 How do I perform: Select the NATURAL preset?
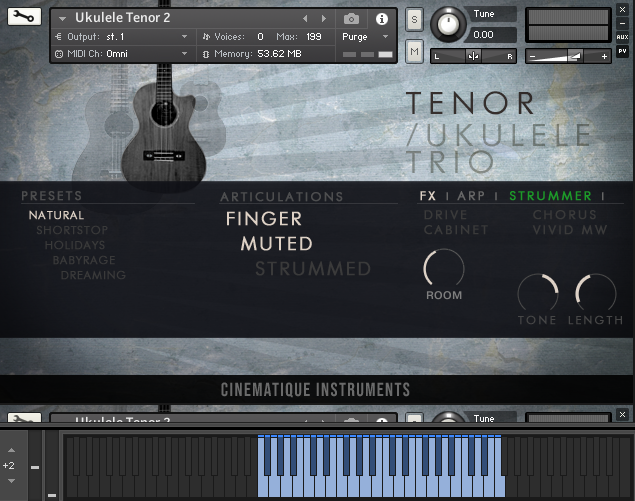point(56,215)
